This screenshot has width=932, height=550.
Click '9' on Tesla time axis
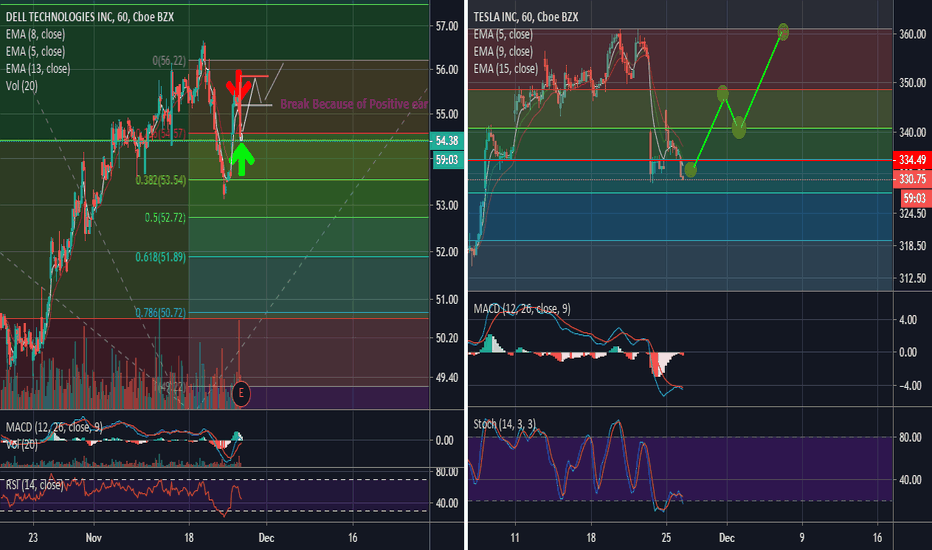pos(802,538)
